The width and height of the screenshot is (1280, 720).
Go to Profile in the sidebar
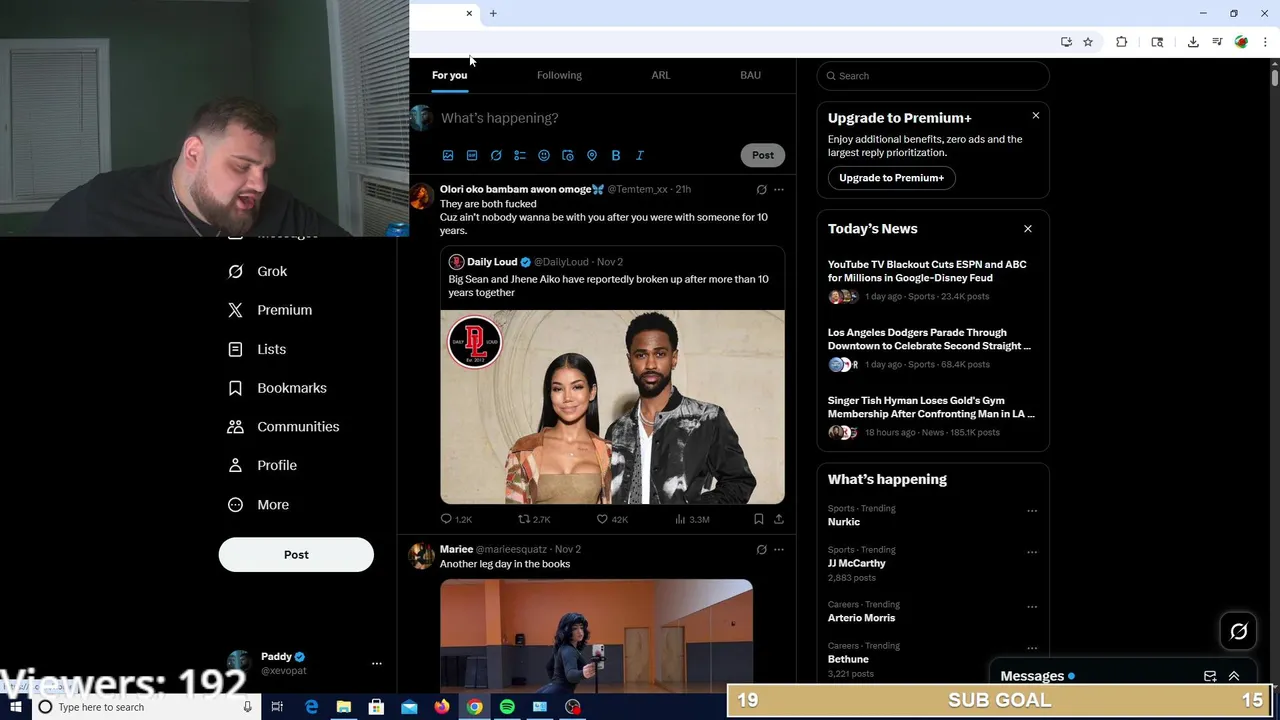tap(262, 466)
